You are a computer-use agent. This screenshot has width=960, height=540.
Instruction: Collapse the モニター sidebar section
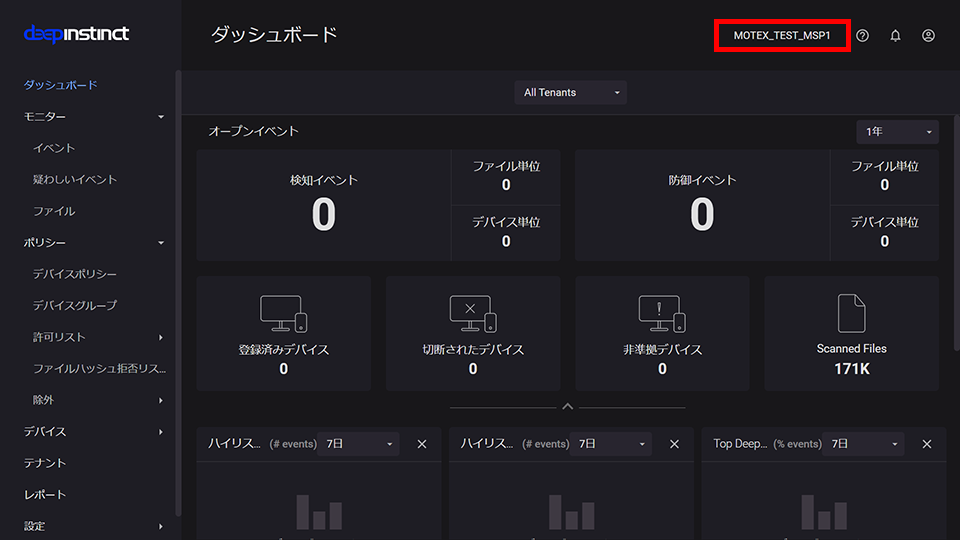[161, 117]
